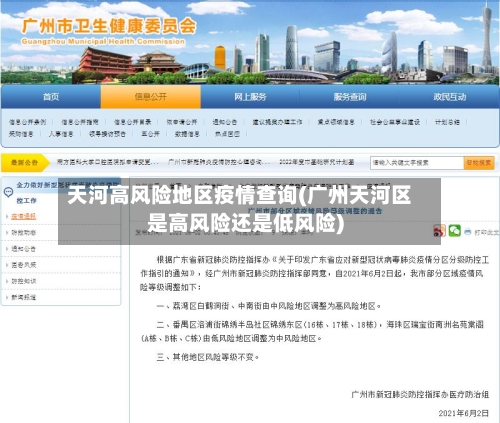Open 依申请公开 sub-navigation link
500x423 pixels.
[182, 122]
